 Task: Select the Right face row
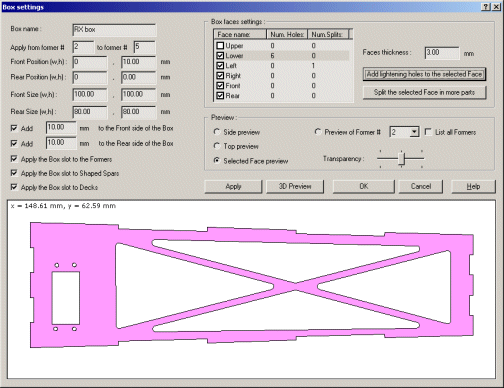(x=282, y=76)
